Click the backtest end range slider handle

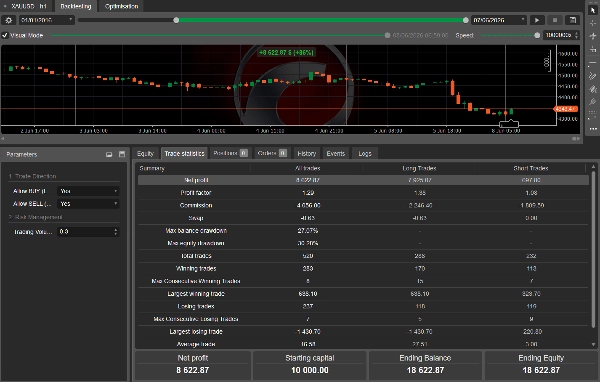[x=465, y=20]
